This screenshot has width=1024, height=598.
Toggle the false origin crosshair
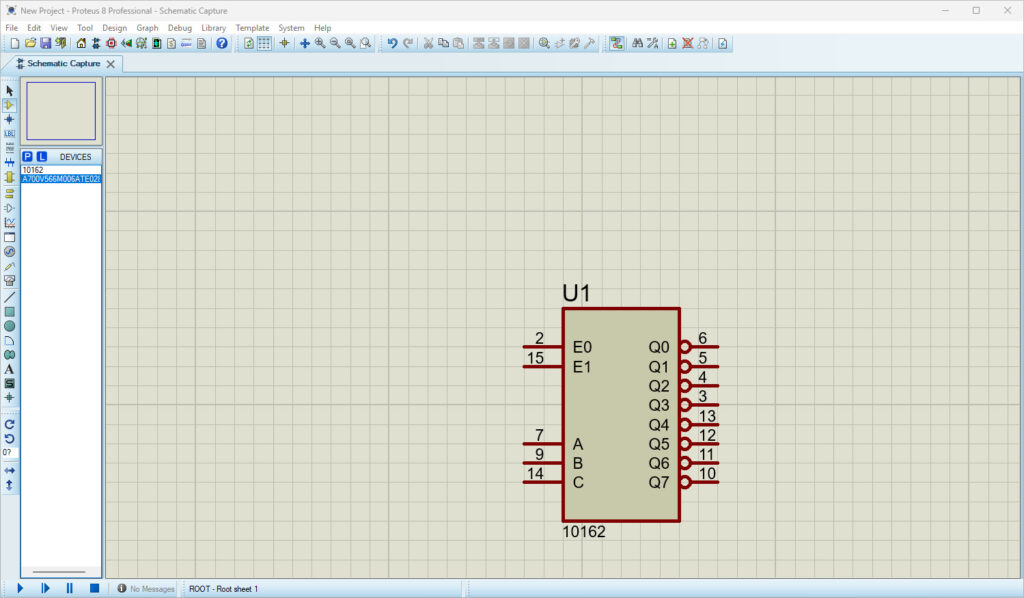pos(284,44)
